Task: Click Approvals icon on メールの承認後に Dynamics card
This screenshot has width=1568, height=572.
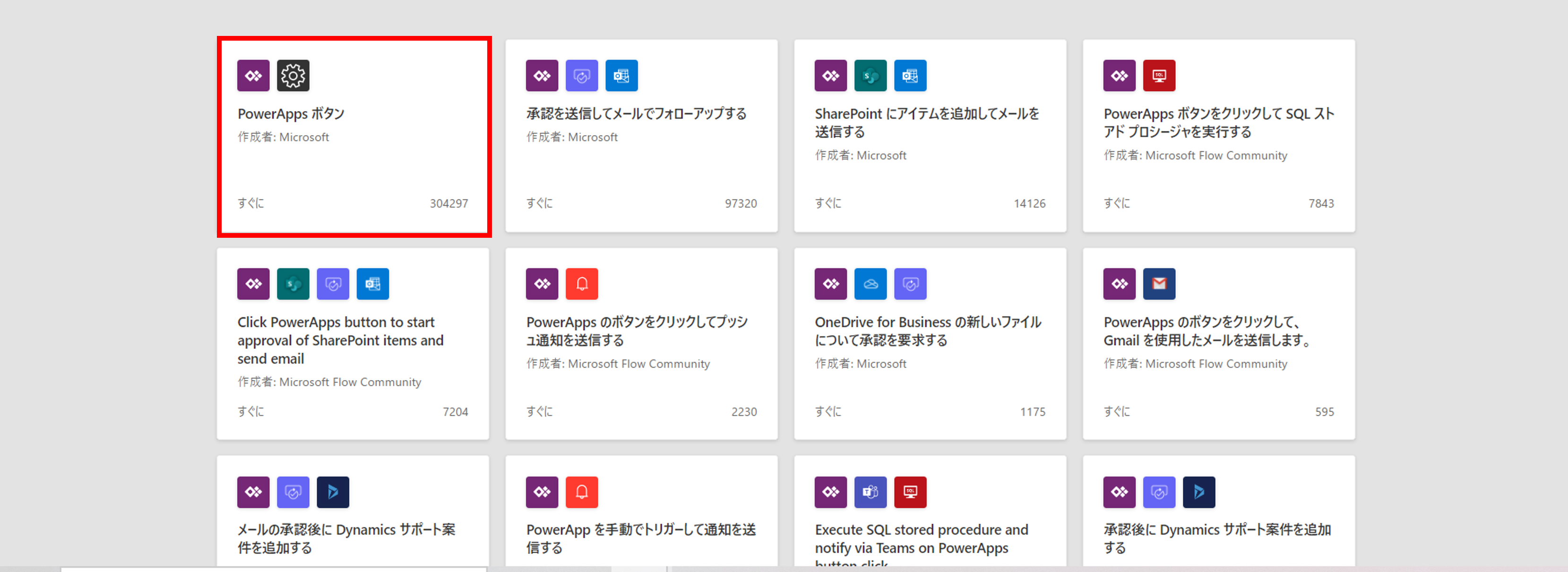Action: pyautogui.click(x=293, y=492)
